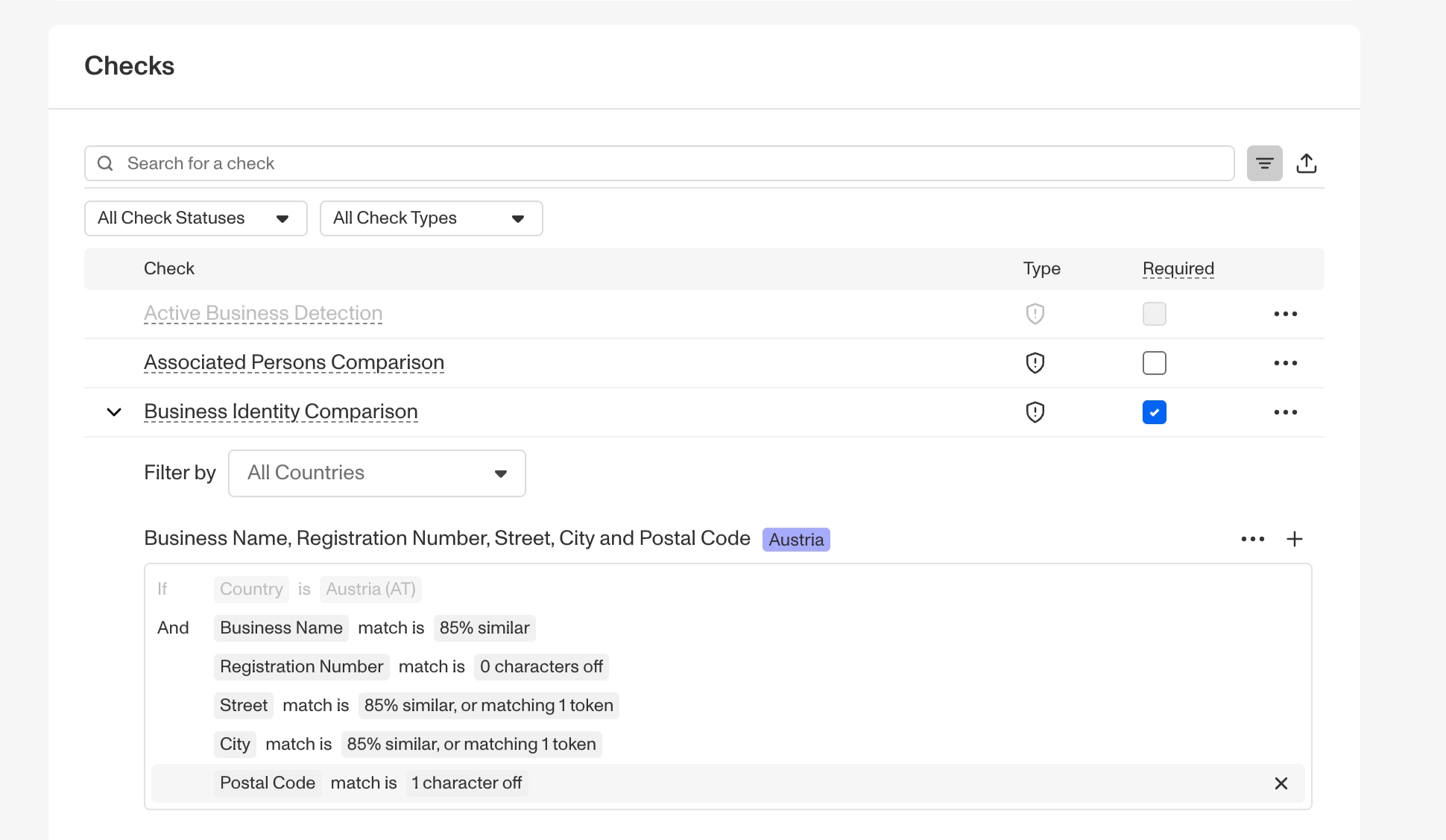Click the Search for a check field
The width and height of the screenshot is (1446, 840).
[659, 163]
